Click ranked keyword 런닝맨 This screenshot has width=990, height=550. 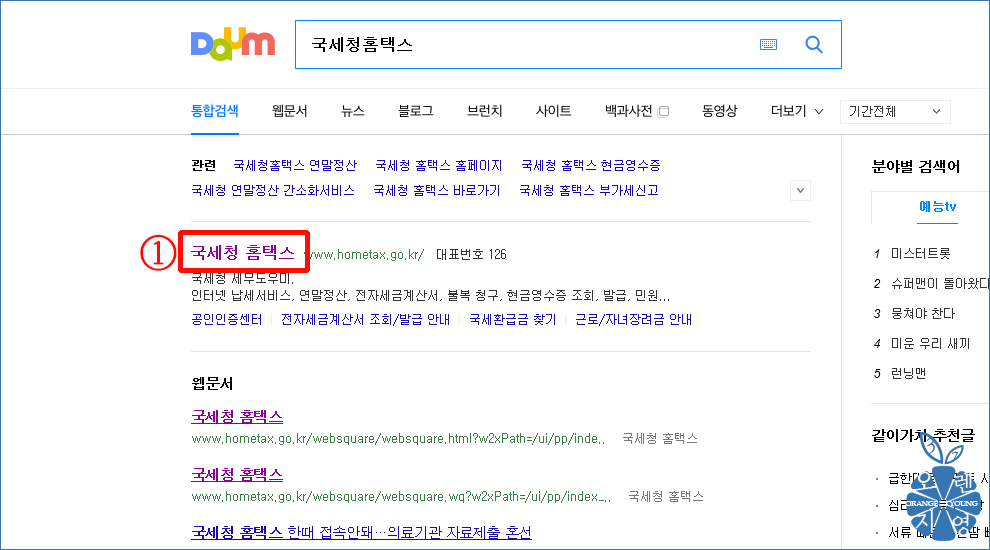[908, 373]
